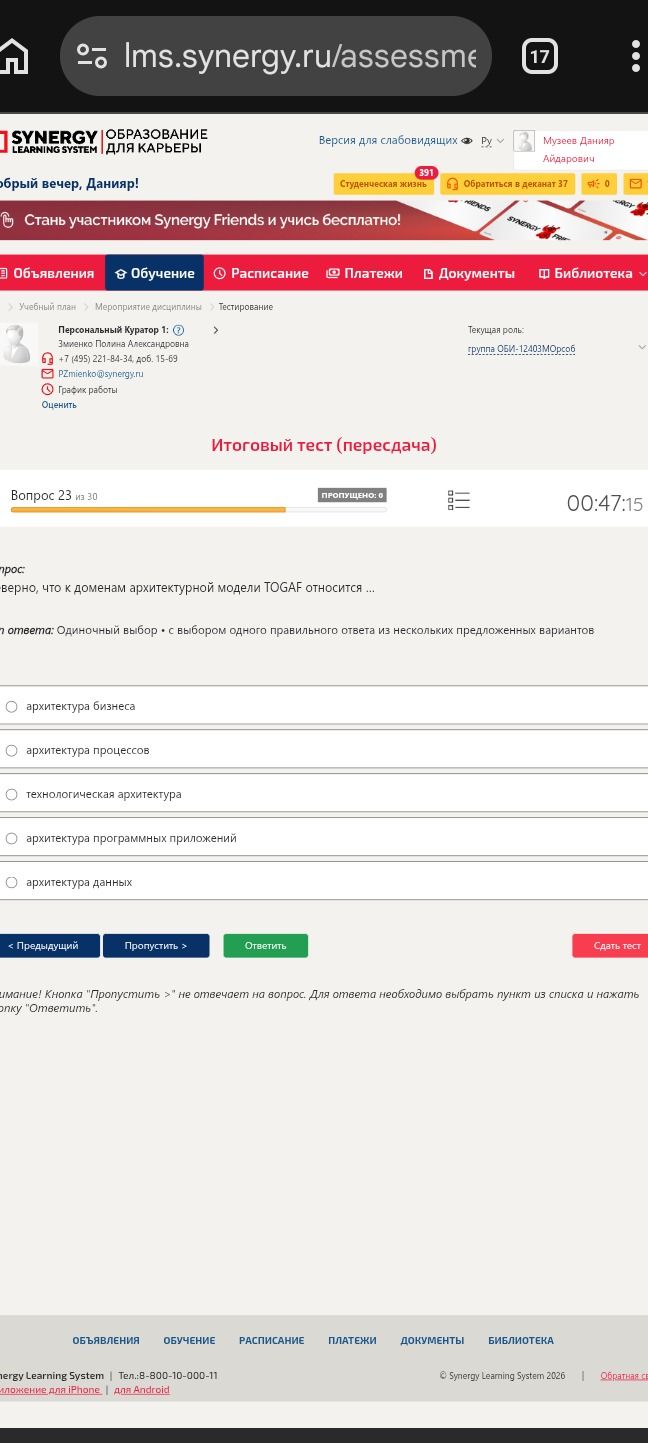Viewport: 648px width, 1443px height.
Task: Open the 'Платежи' menu item
Action: coord(364,273)
